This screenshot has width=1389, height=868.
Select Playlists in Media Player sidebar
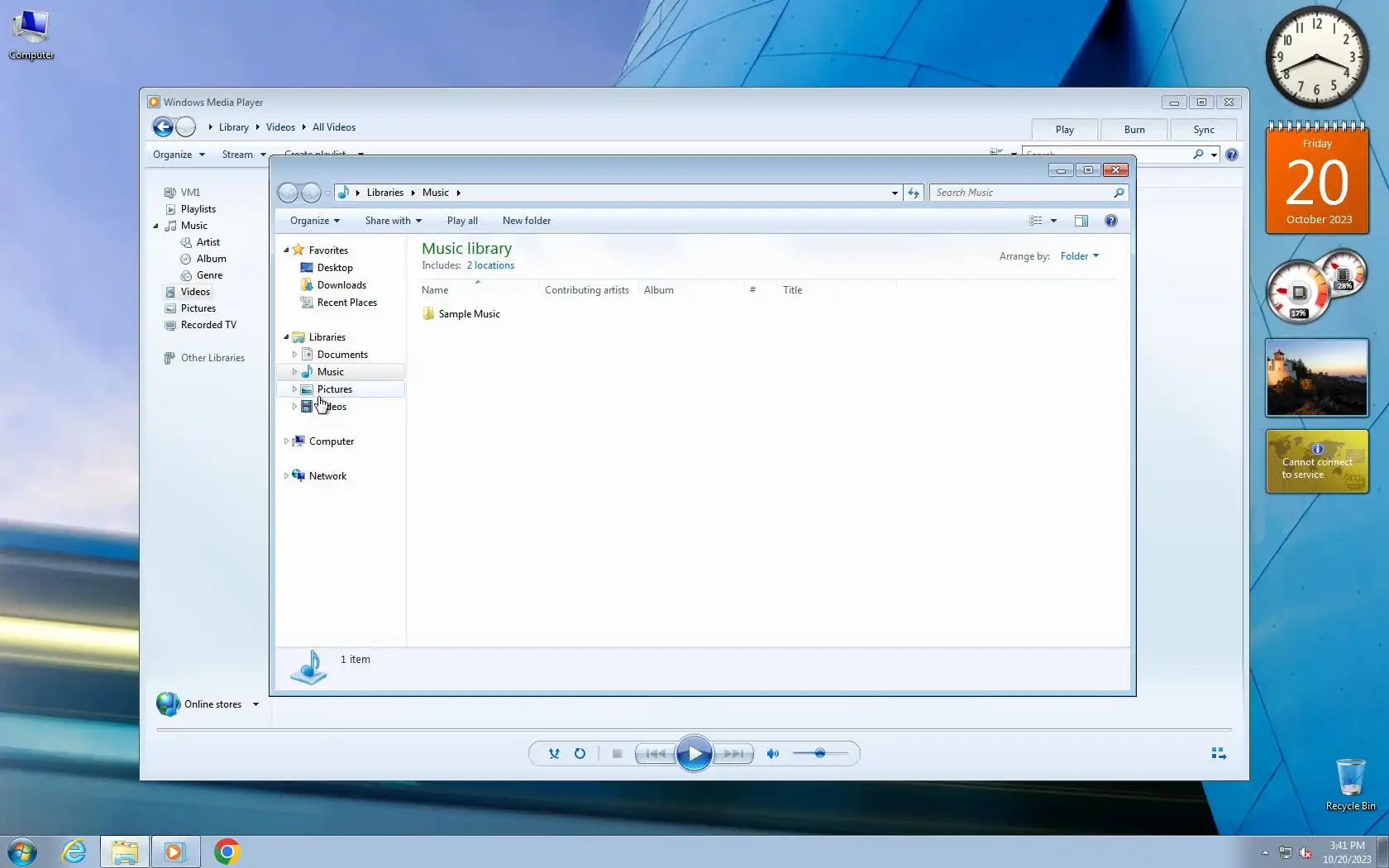(198, 209)
